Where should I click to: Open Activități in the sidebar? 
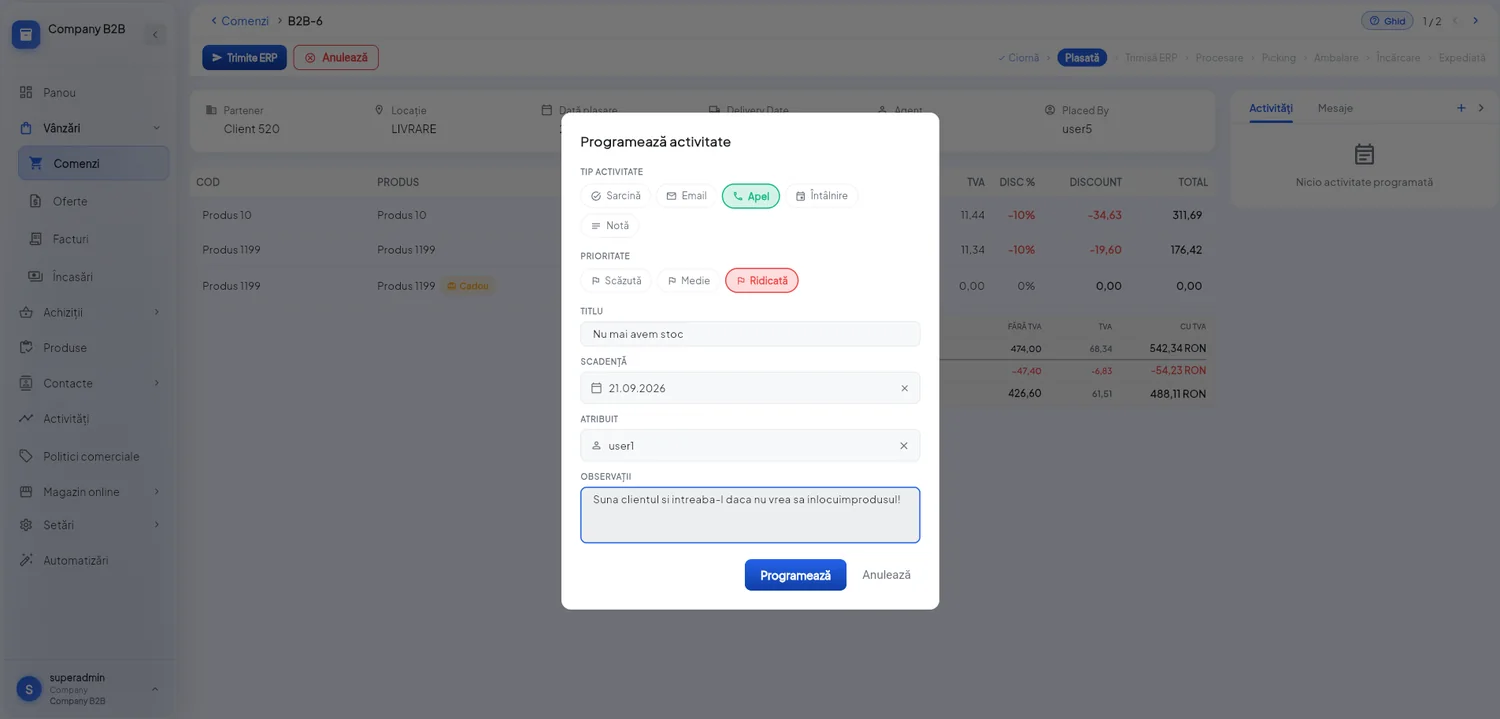pyautogui.click(x=93, y=418)
